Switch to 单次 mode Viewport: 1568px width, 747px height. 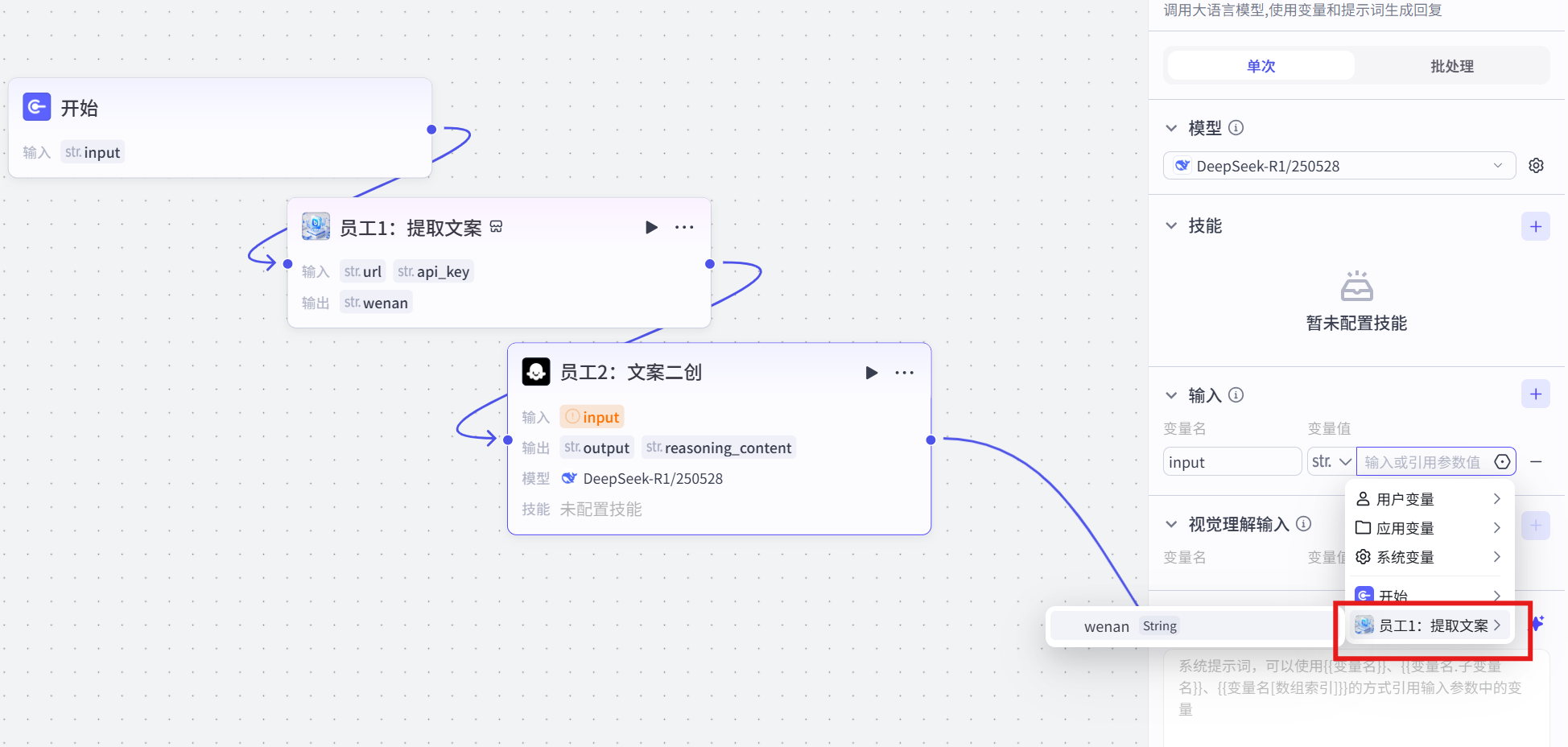(x=1261, y=66)
